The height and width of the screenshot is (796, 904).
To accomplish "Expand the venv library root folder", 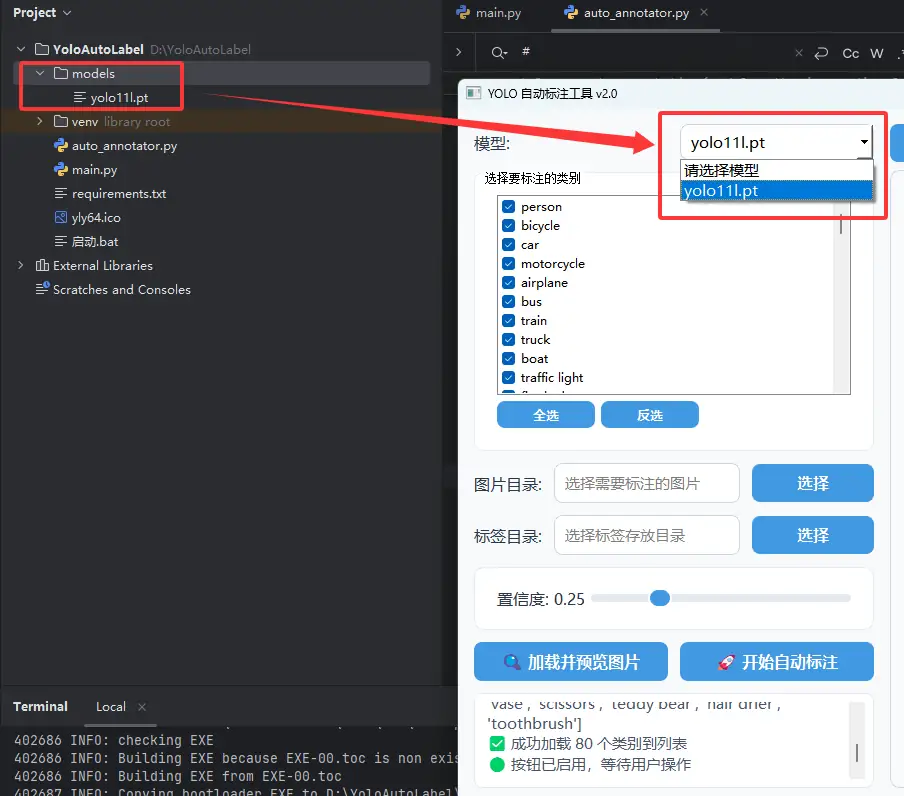I will (40, 122).
